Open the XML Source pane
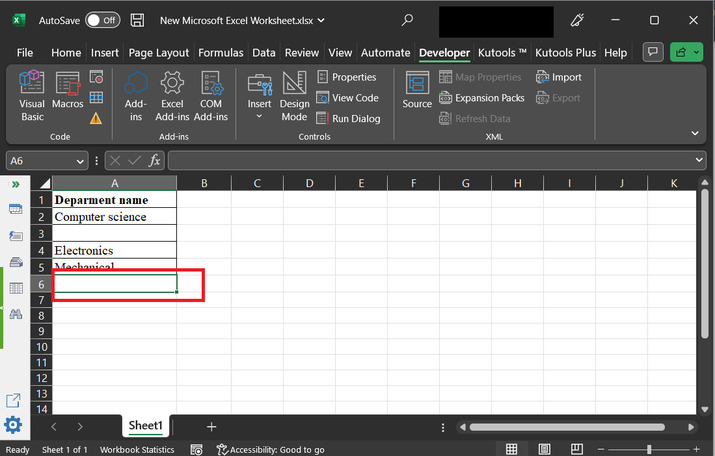Viewport: 715px width, 456px height. tap(417, 90)
